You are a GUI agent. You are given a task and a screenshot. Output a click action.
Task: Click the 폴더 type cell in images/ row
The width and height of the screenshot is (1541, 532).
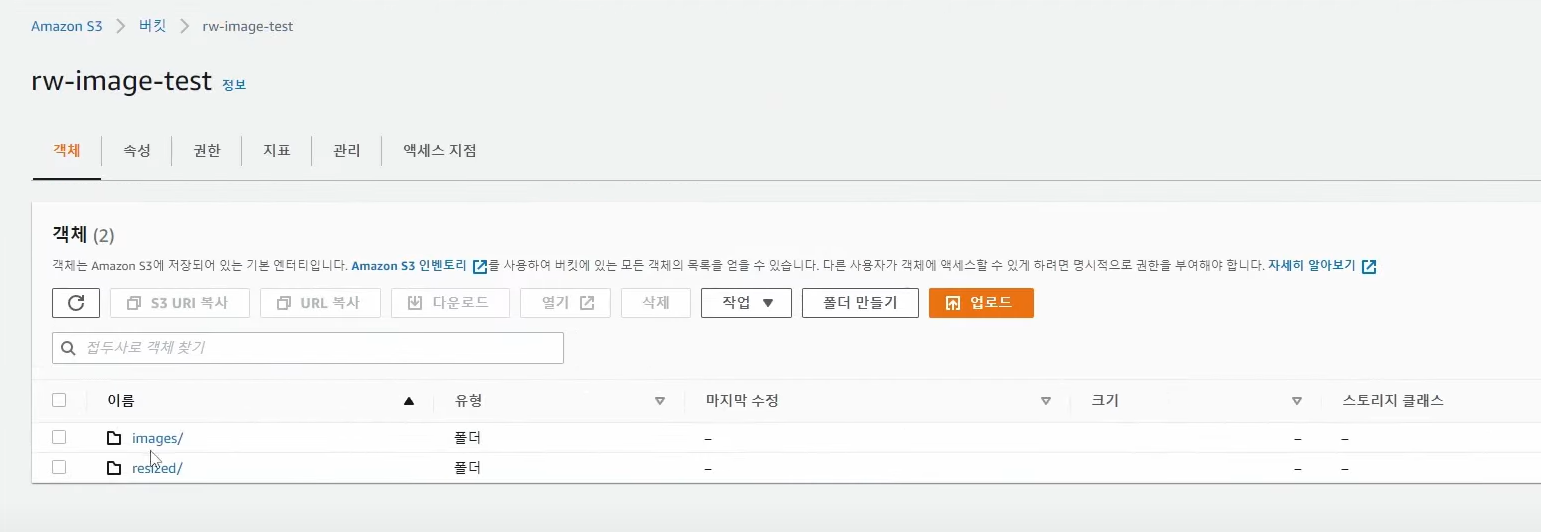point(468,438)
